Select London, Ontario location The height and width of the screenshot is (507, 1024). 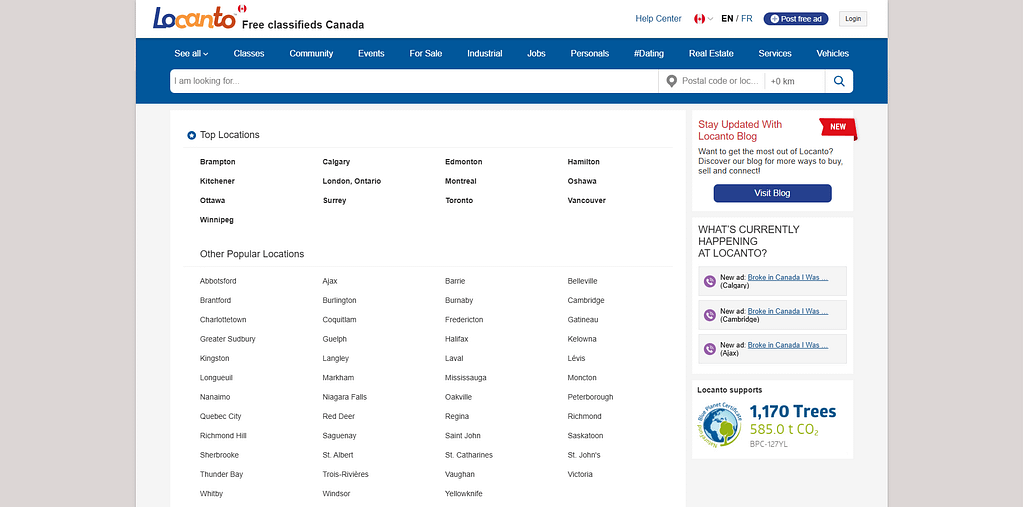coord(352,181)
